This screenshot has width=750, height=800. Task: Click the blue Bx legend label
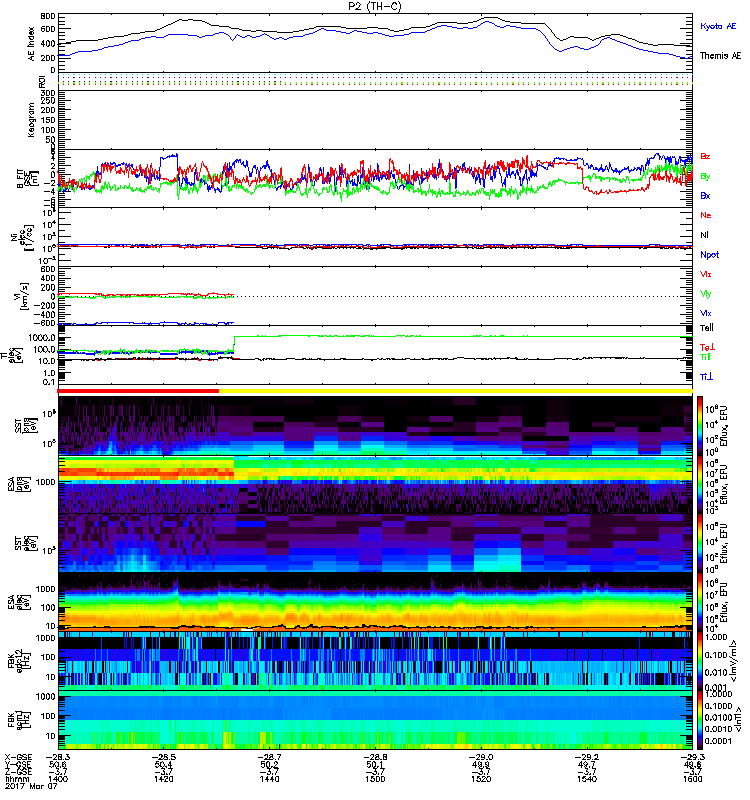[705, 195]
